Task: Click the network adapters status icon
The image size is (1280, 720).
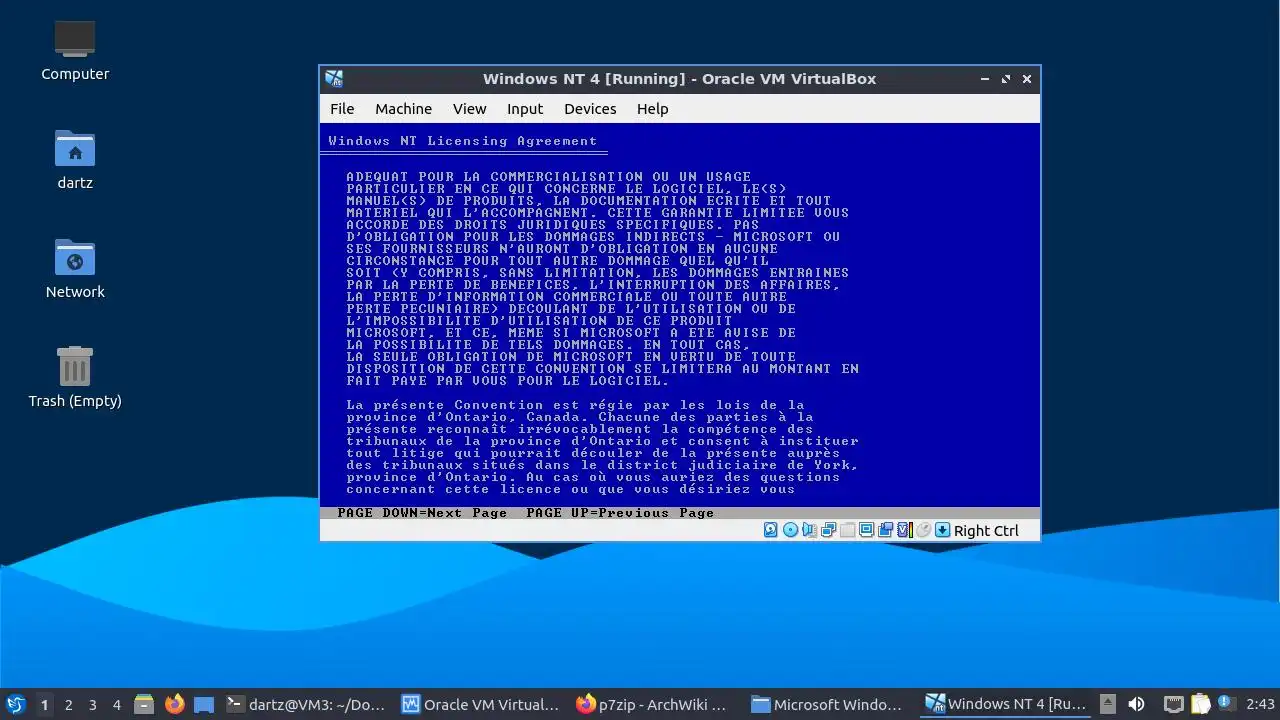Action: 829,530
